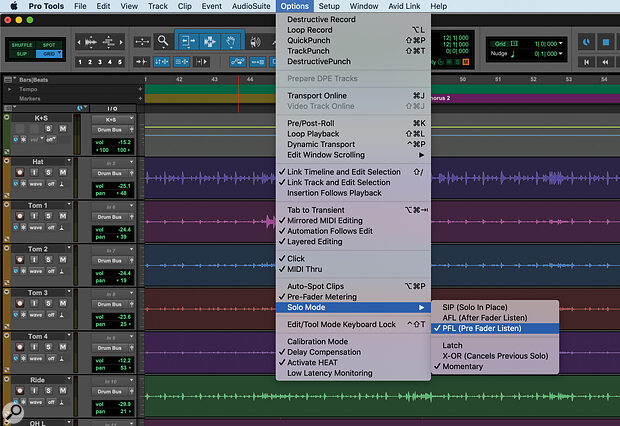This screenshot has height=426, width=620.
Task: Record-enable the Tom 1 track
Action: (19, 216)
